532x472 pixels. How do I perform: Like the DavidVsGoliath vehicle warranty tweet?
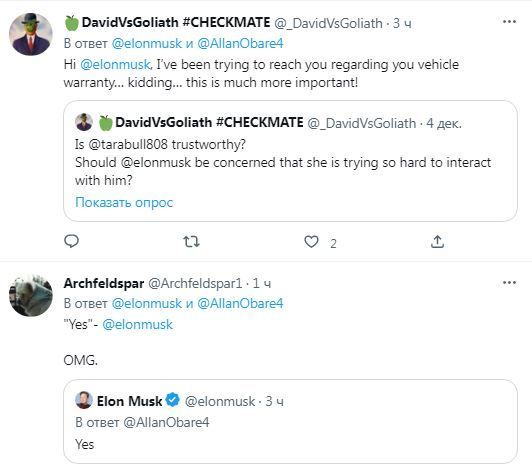coord(311,242)
